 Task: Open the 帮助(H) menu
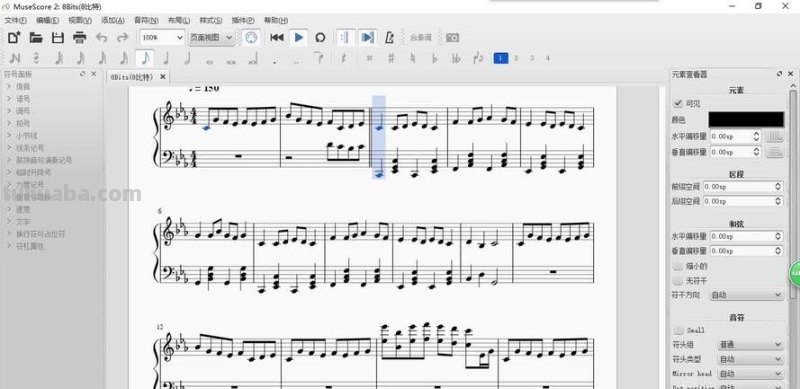[x=276, y=20]
